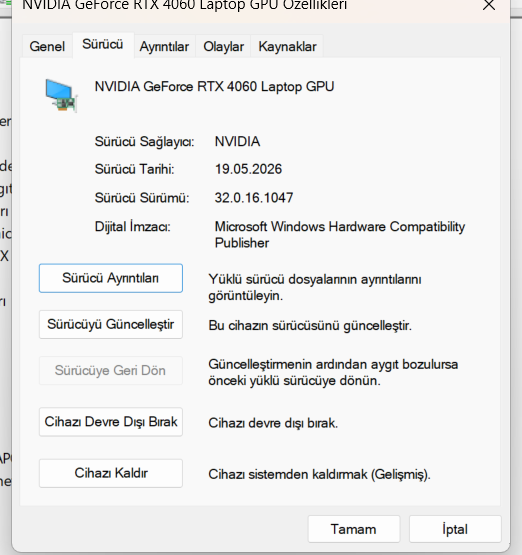Select the device name next to the icon
Viewport: 522px width, 555px height.
(x=214, y=87)
